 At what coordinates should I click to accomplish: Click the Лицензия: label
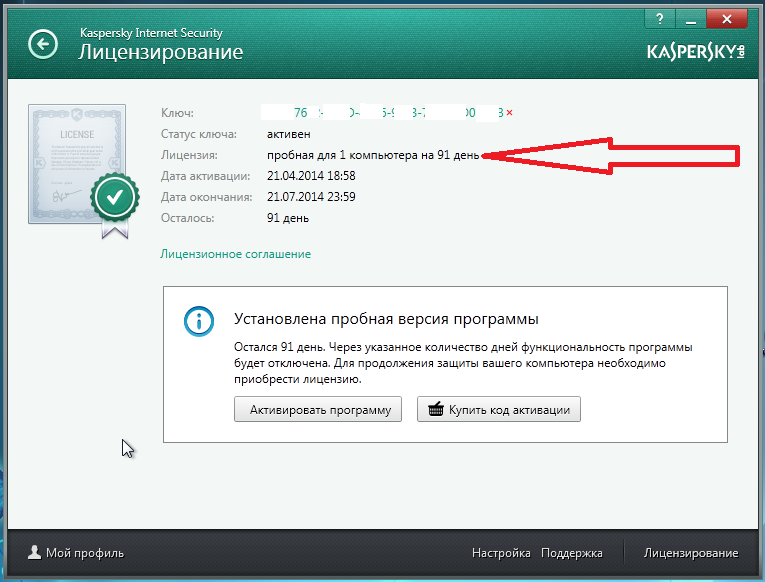click(189, 155)
